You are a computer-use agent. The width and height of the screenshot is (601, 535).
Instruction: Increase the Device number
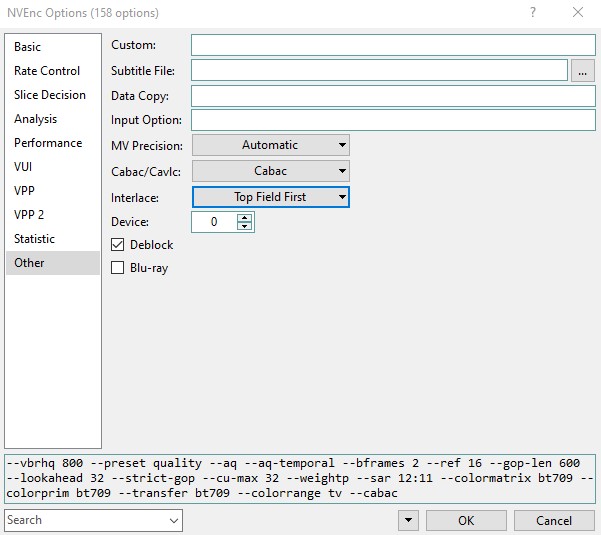pyautogui.click(x=244, y=218)
